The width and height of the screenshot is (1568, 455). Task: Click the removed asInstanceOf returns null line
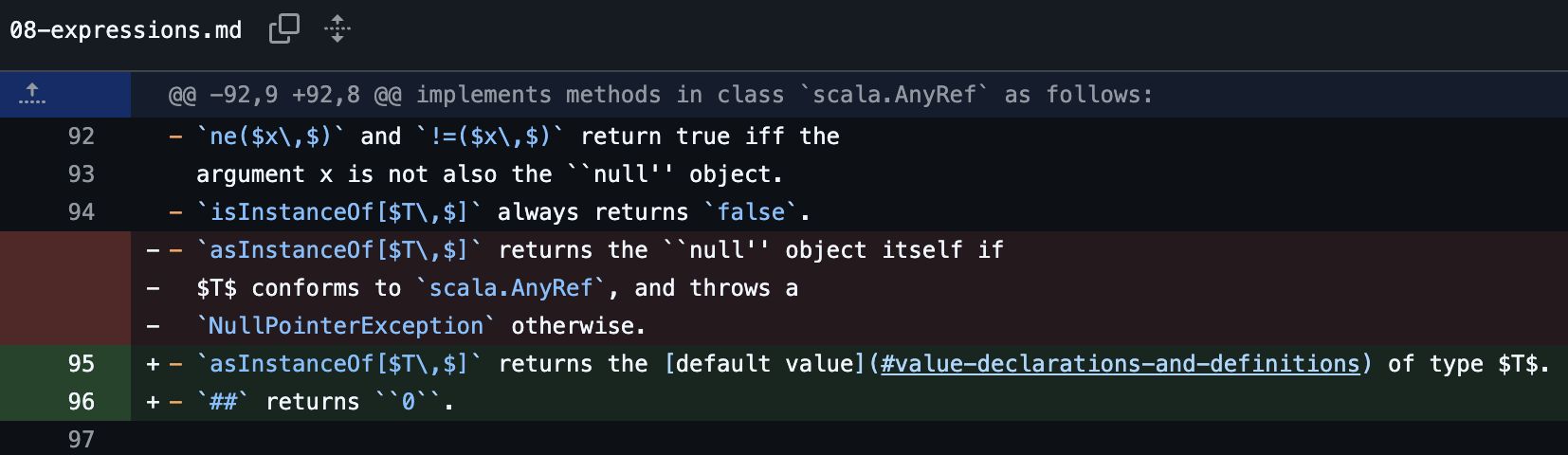pos(599,250)
